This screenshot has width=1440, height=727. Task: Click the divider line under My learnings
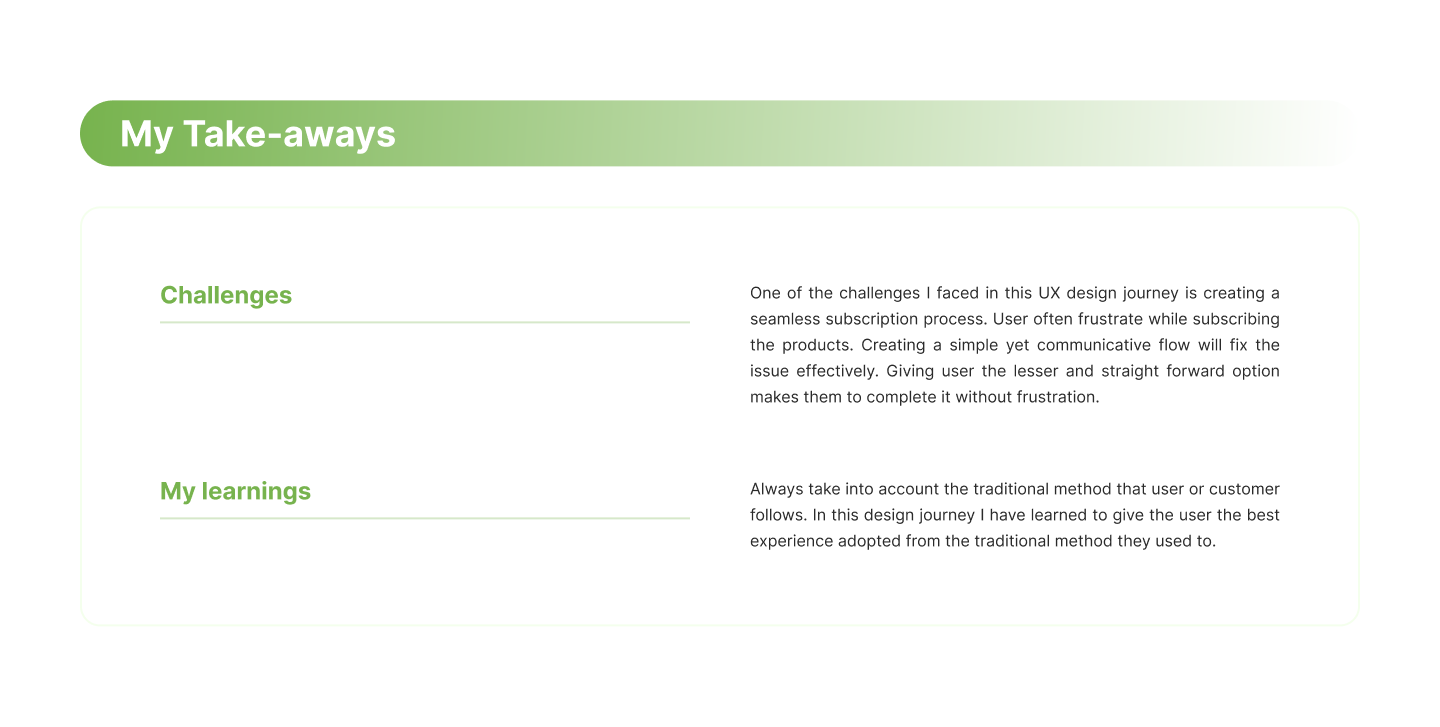425,518
